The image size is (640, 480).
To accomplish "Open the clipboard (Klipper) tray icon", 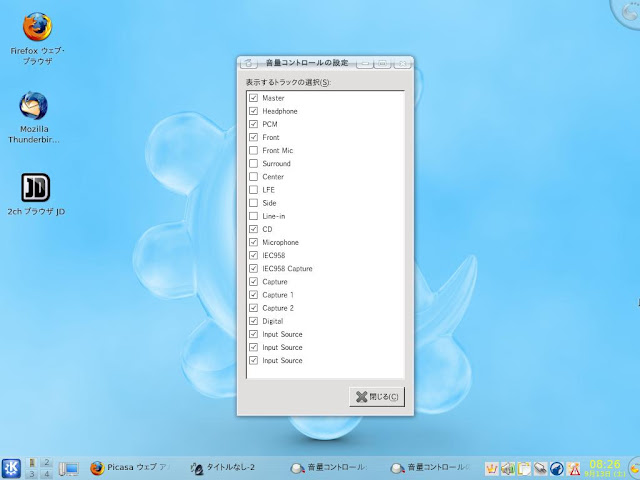I will (524, 469).
